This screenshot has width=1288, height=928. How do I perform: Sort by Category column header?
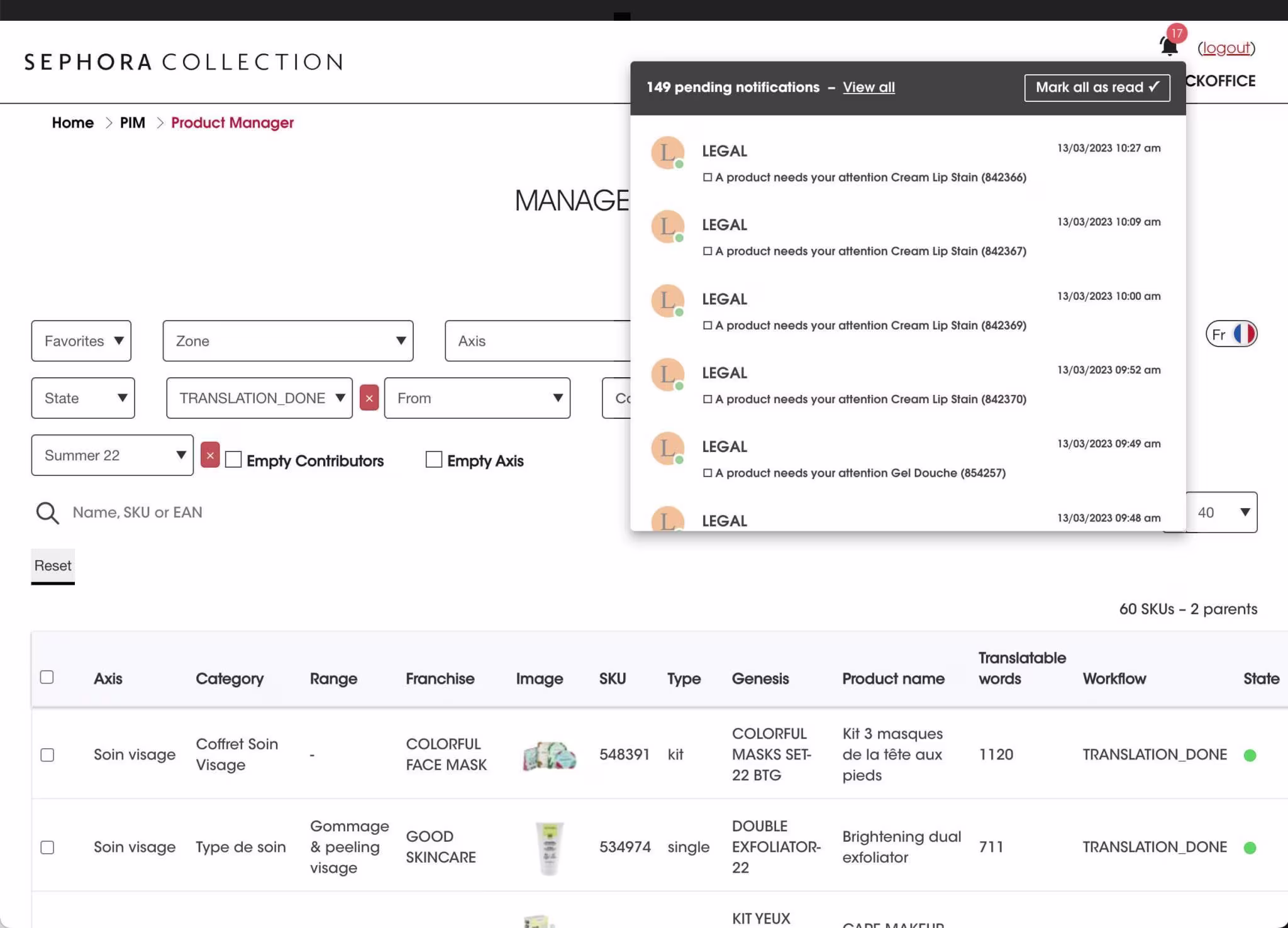point(230,678)
